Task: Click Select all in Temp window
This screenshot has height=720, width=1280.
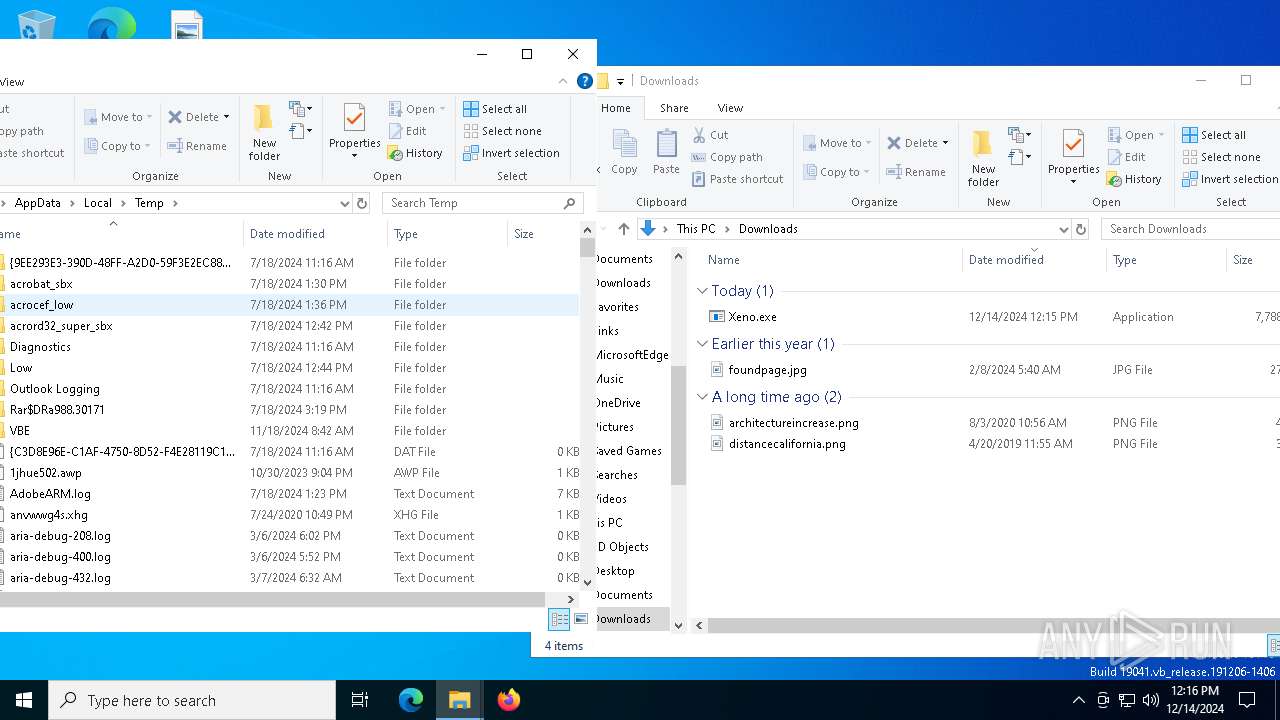Action: 495,109
